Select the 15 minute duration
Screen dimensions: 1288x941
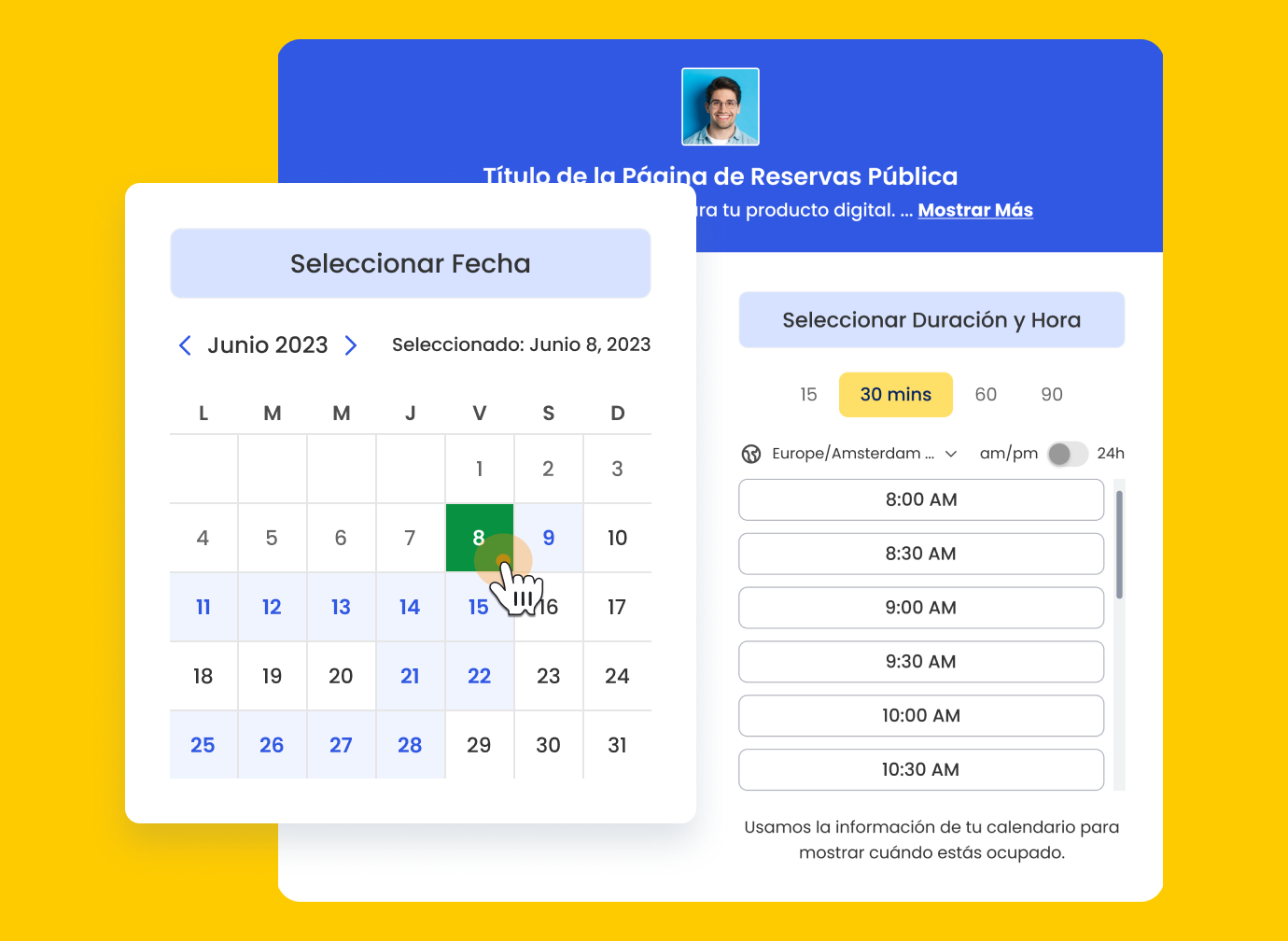[808, 395]
